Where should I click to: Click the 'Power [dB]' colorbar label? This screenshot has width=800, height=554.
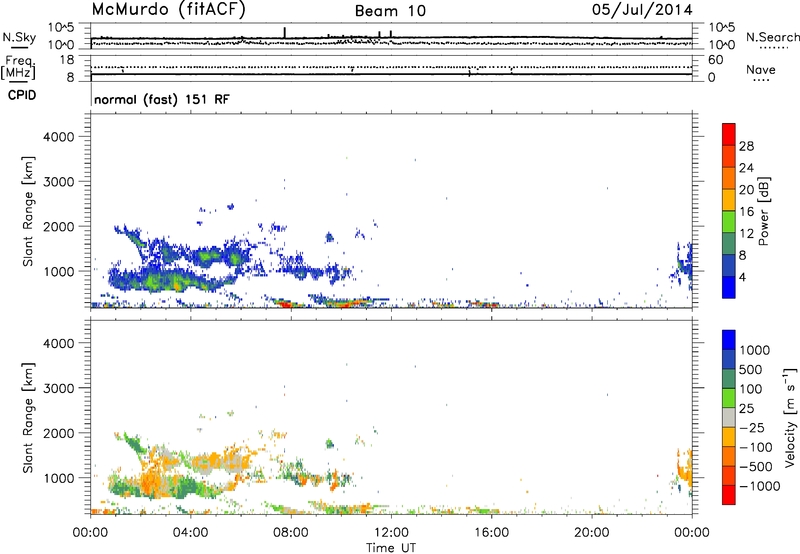tap(764, 211)
